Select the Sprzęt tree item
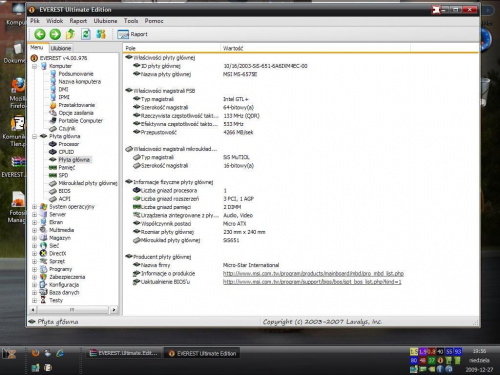 57,261
